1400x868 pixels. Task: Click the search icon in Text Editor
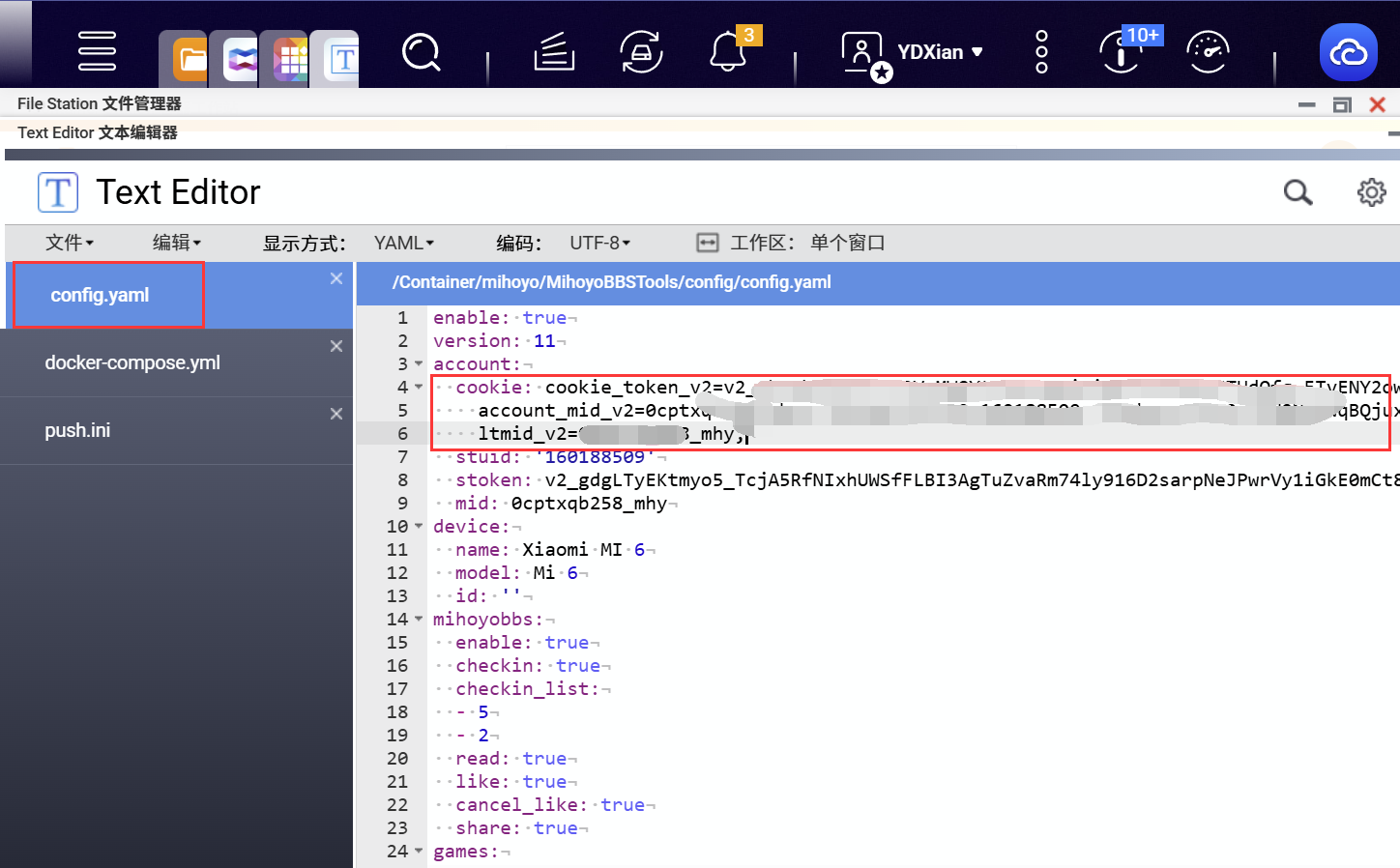(1298, 192)
